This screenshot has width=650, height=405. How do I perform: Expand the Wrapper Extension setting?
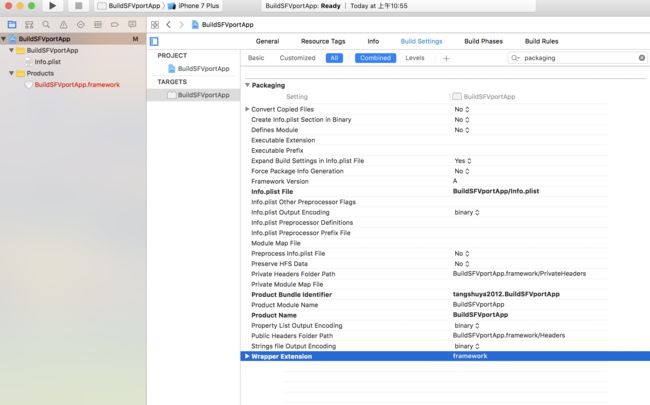[247, 356]
